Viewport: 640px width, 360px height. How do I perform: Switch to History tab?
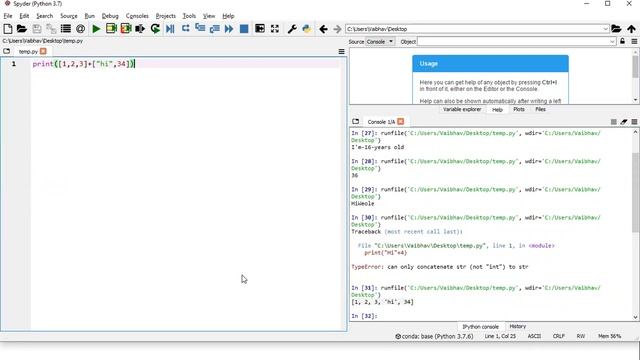point(518,327)
